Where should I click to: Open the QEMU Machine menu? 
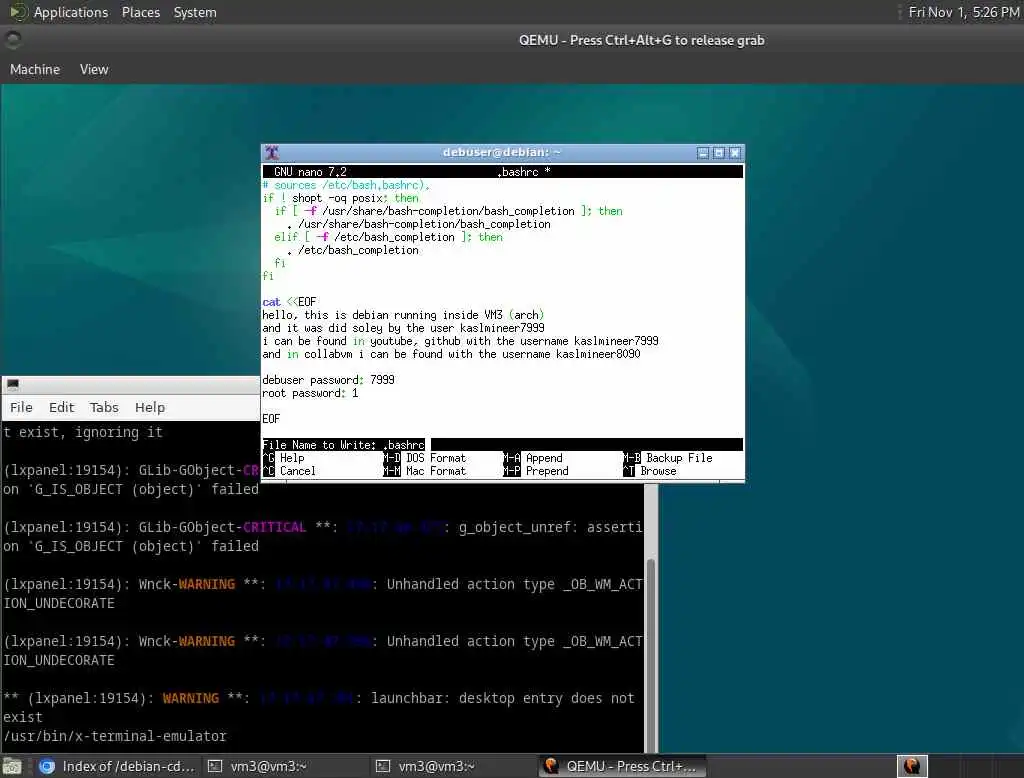coord(35,69)
